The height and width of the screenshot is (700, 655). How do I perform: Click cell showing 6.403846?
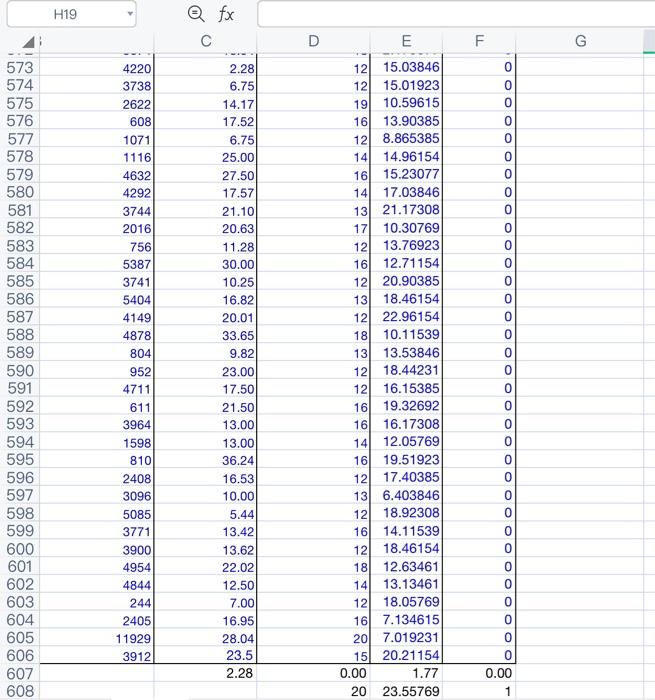(406, 496)
